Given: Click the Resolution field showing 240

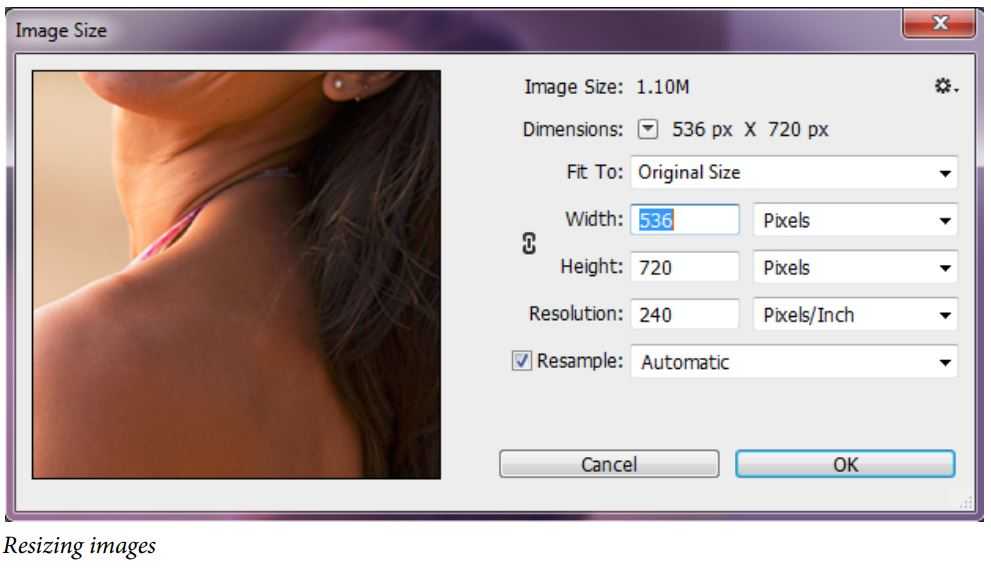Looking at the screenshot, I should (x=684, y=314).
